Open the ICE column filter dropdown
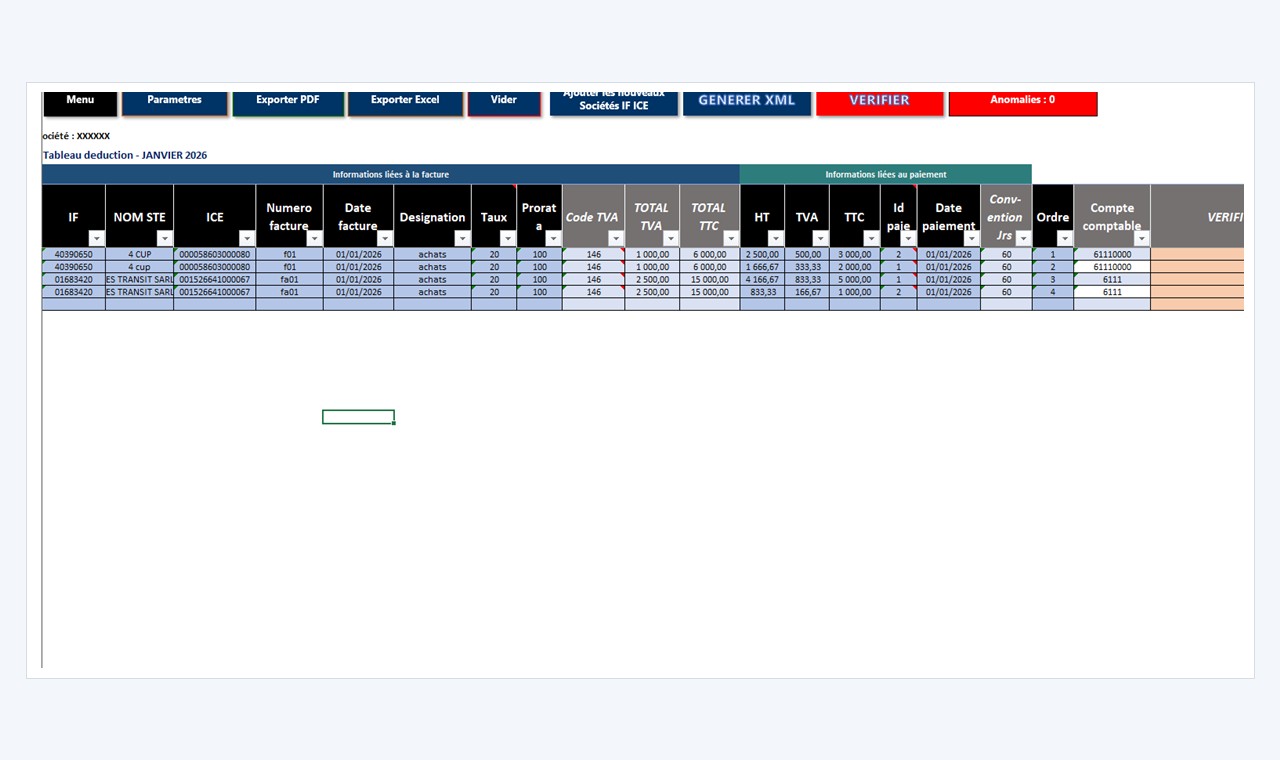This screenshot has height=760, width=1280. click(x=247, y=238)
